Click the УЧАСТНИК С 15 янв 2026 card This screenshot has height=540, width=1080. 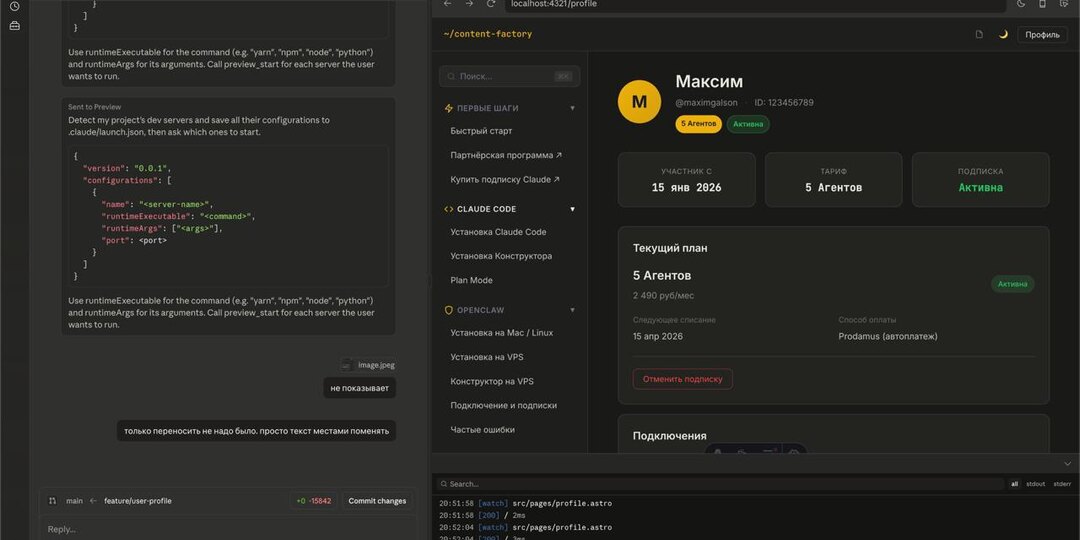686,180
